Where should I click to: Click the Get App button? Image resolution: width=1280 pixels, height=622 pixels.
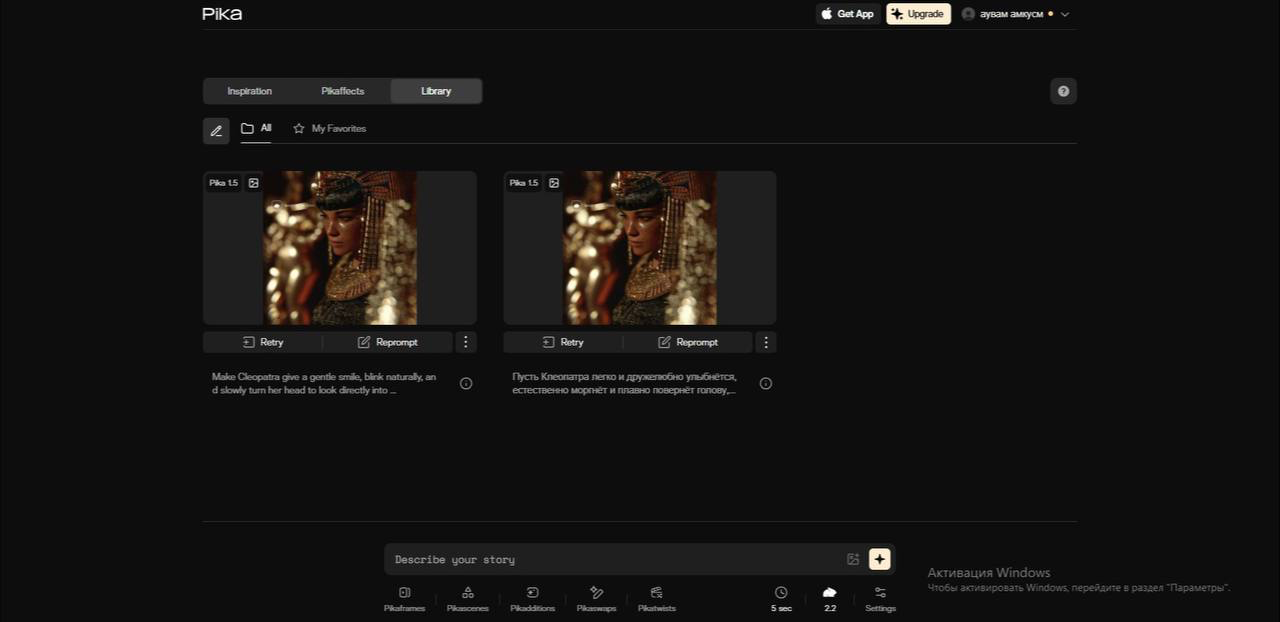[848, 14]
